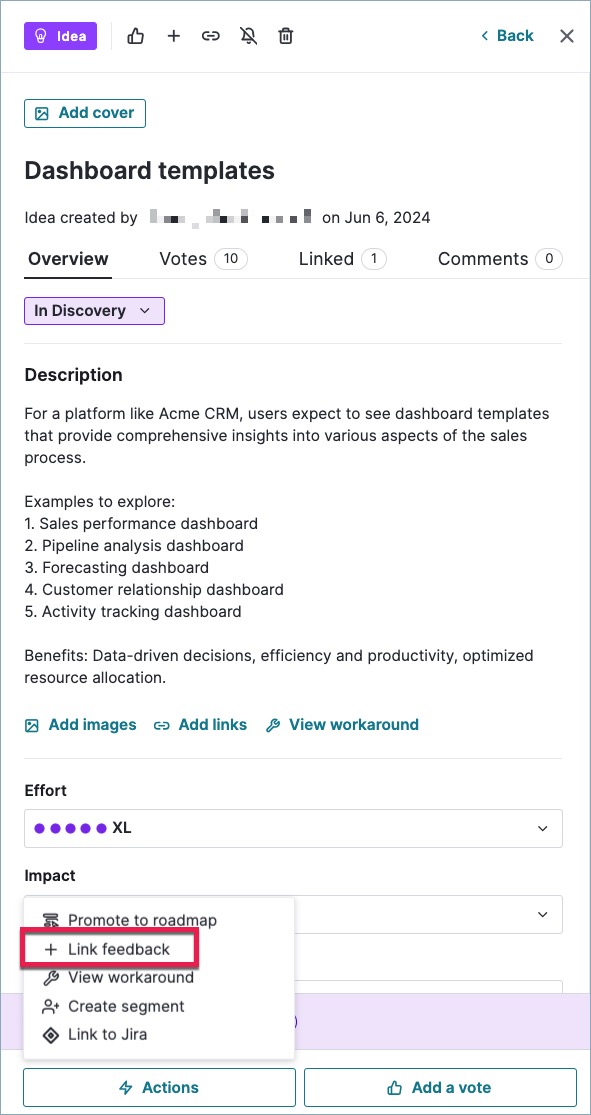
Task: Toggle the muted bell notification icon
Action: point(248,36)
